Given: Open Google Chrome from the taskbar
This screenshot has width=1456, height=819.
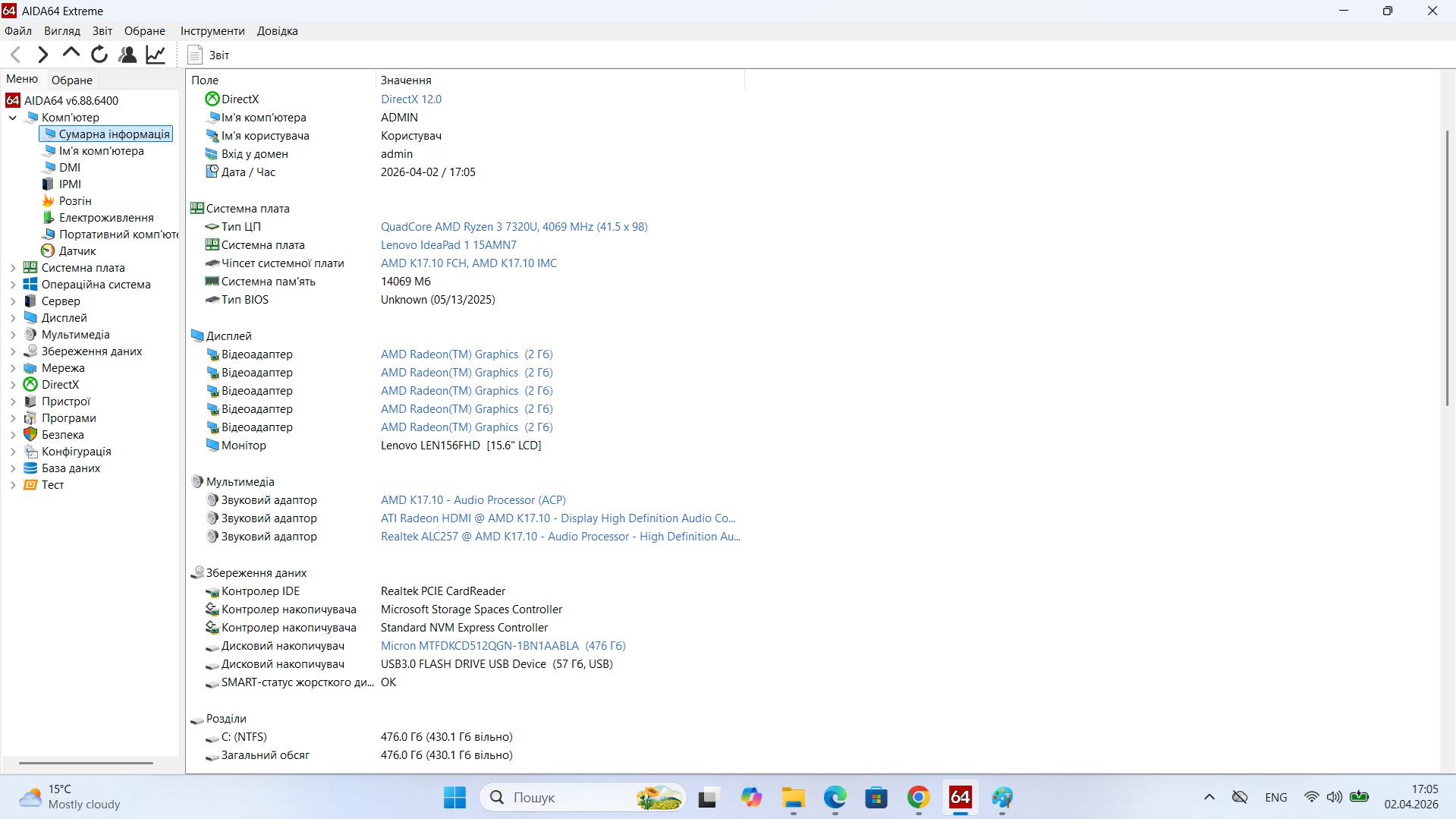Looking at the screenshot, I should pos(918,798).
